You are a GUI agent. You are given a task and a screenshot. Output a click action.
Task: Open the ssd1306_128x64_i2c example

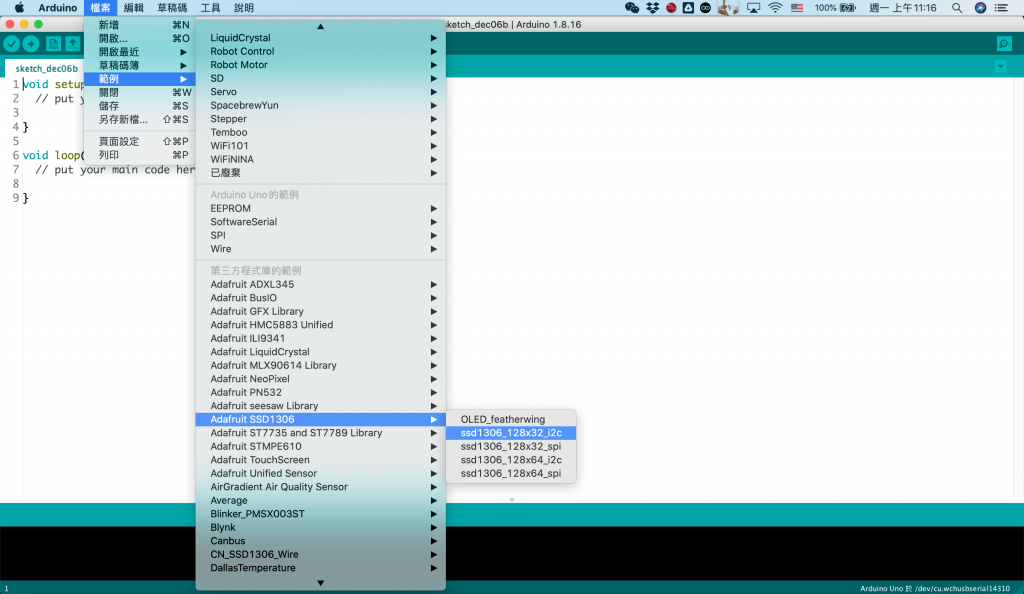(511, 460)
